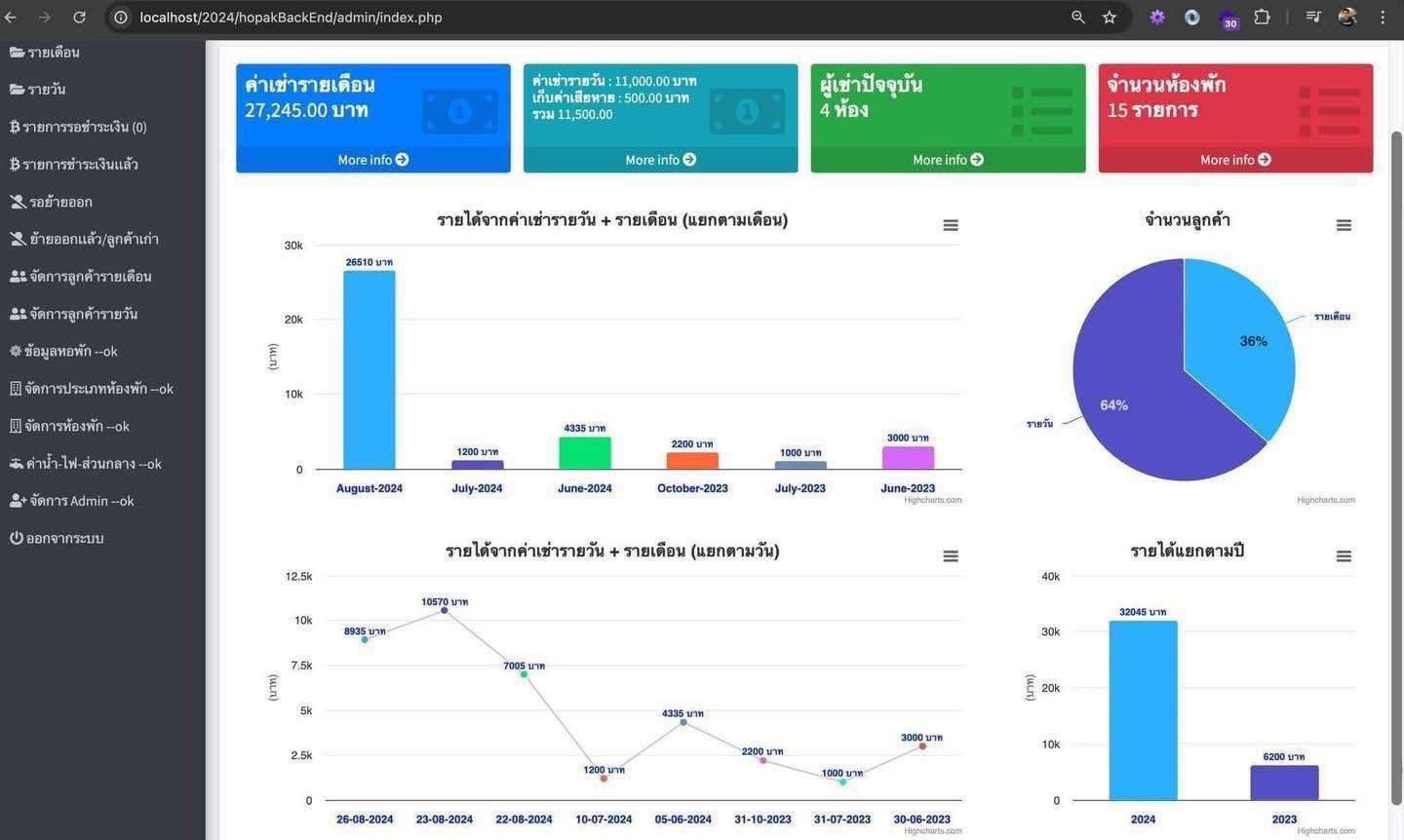Select ออกจากระบบ logout in sidebar
The width and height of the screenshot is (1404, 840).
(57, 538)
